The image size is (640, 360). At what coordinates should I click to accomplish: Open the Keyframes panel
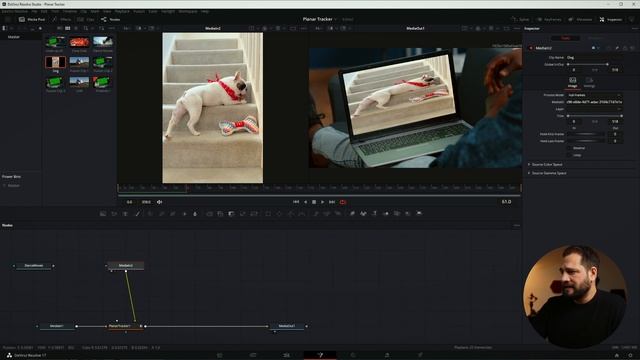(x=549, y=19)
